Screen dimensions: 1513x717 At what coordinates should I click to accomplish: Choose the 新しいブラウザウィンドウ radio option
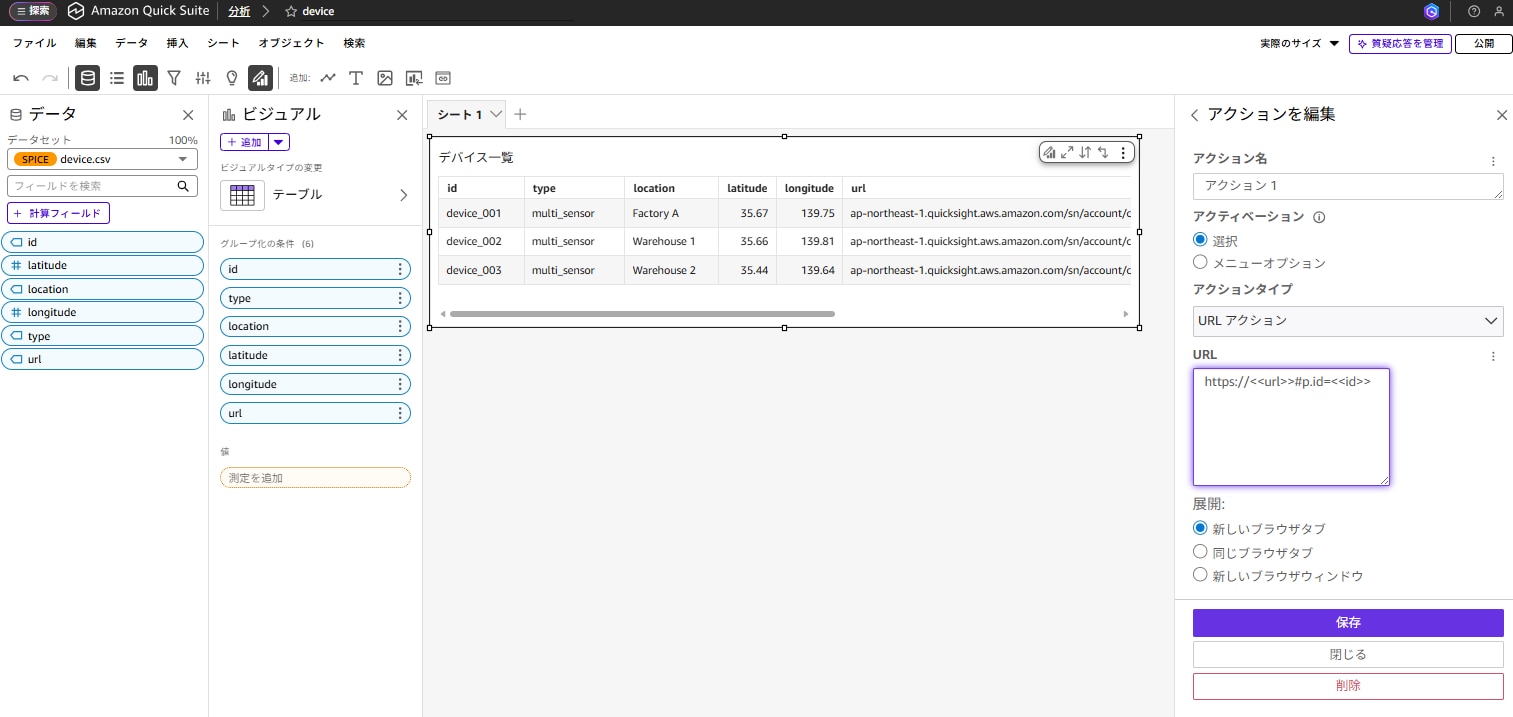(x=1200, y=575)
